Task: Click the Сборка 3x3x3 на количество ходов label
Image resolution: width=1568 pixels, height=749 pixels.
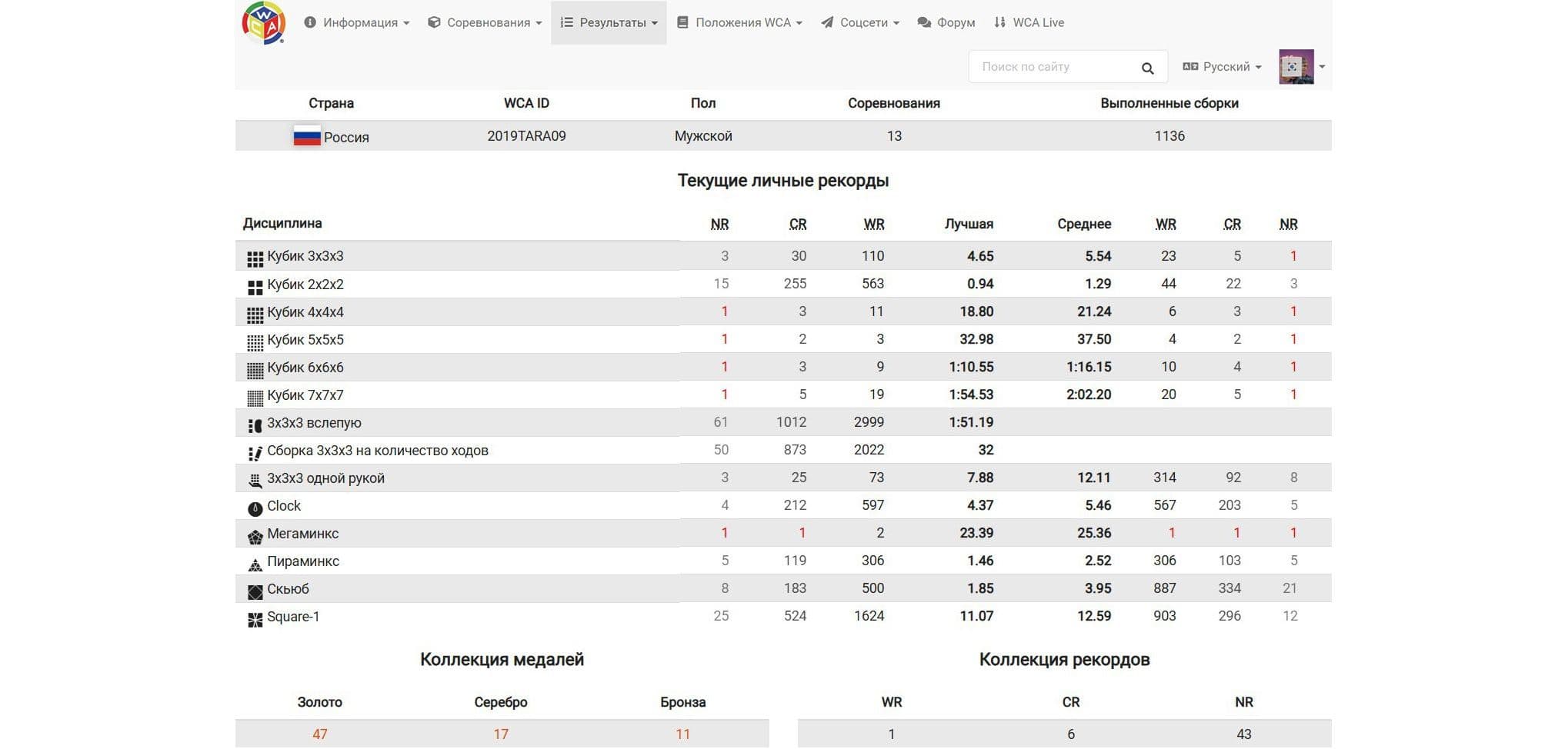Action: 378,451
